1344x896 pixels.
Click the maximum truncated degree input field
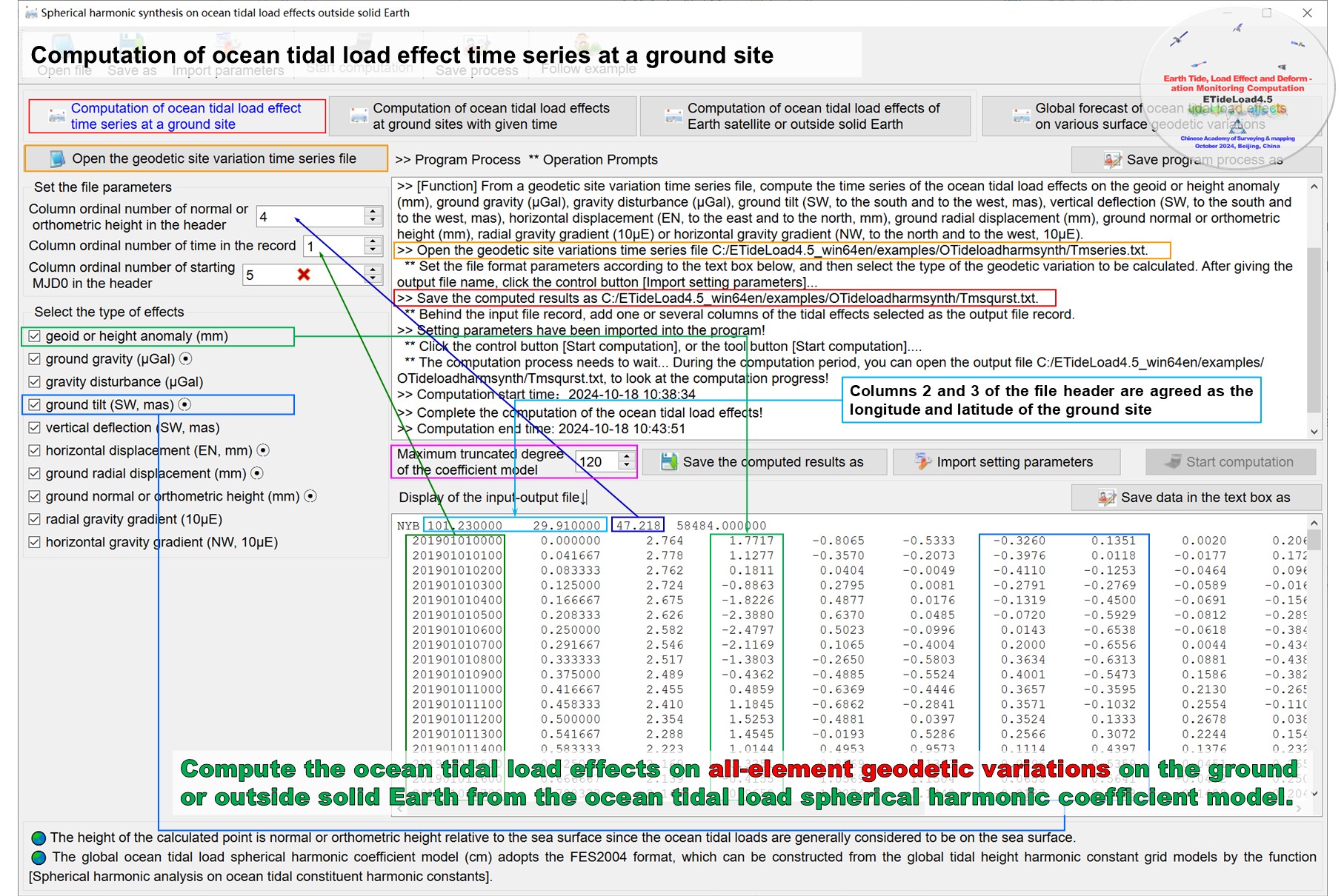tap(596, 462)
